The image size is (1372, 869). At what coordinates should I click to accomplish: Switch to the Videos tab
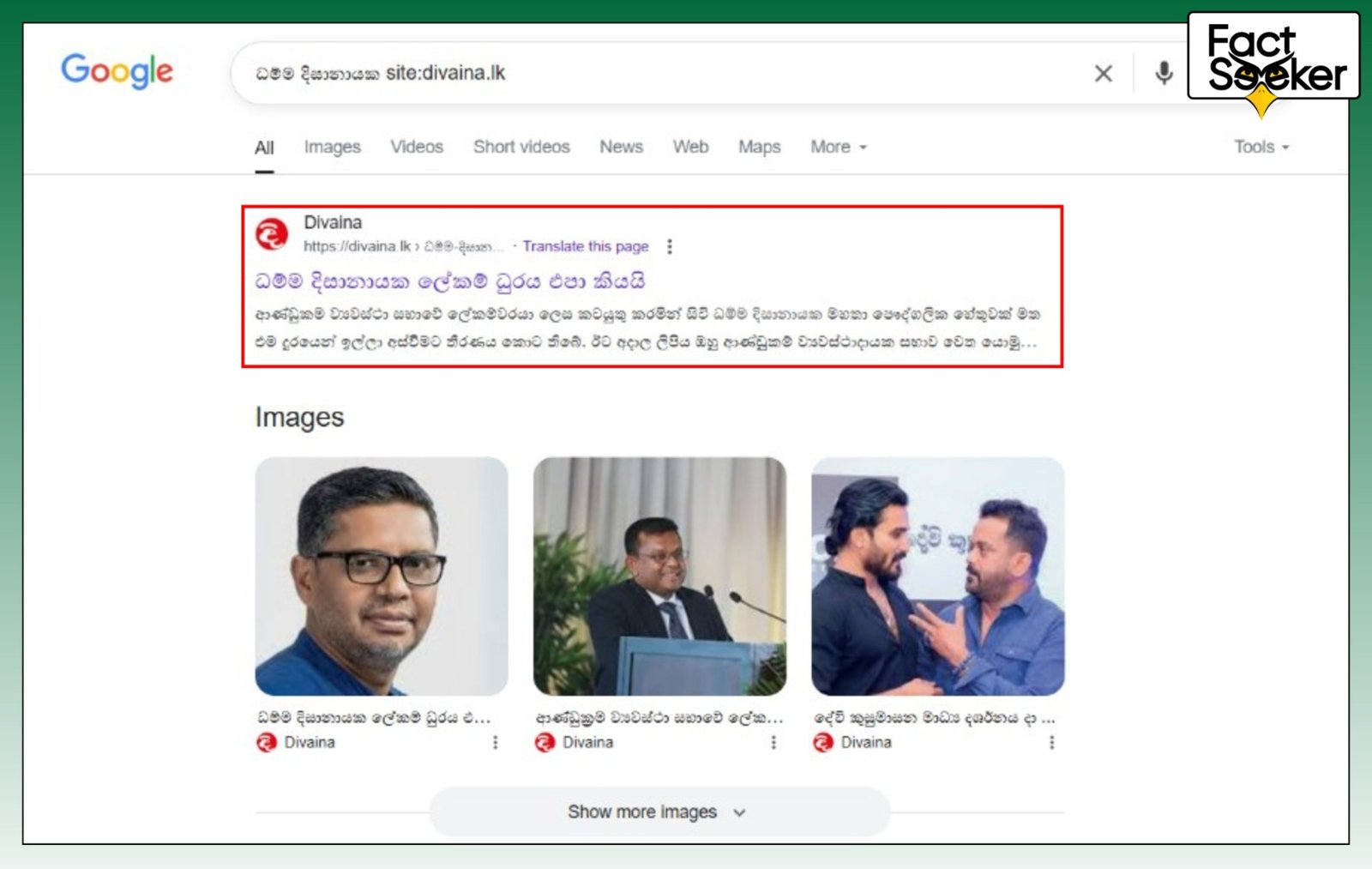[x=417, y=147]
